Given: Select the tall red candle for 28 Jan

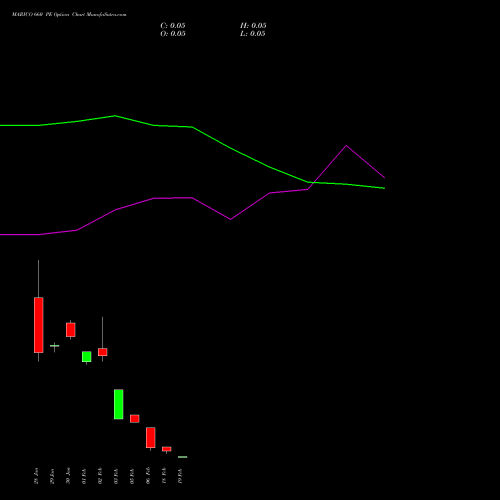Looking at the screenshot, I should coord(39,325).
